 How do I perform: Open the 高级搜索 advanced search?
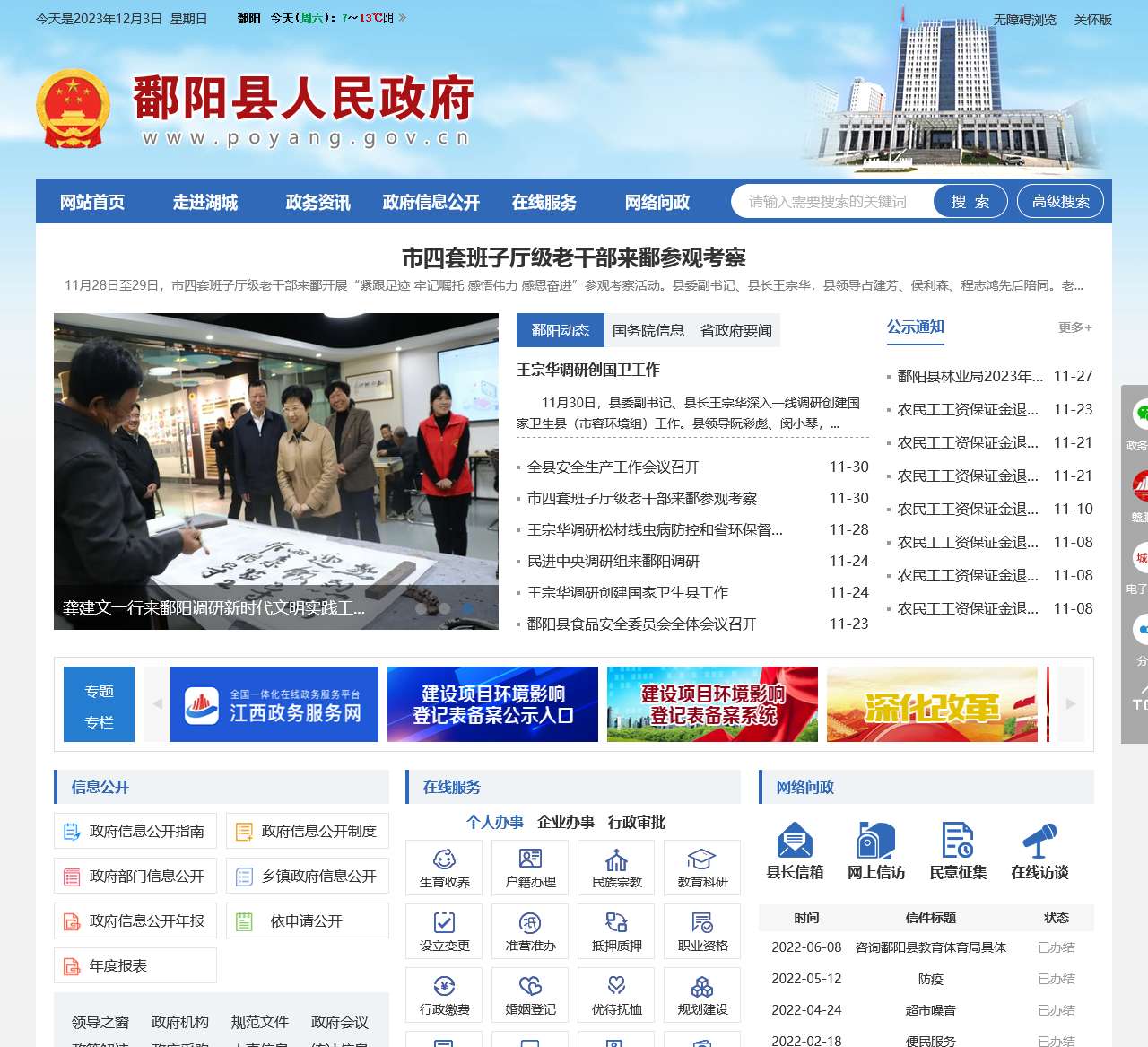tap(1060, 201)
